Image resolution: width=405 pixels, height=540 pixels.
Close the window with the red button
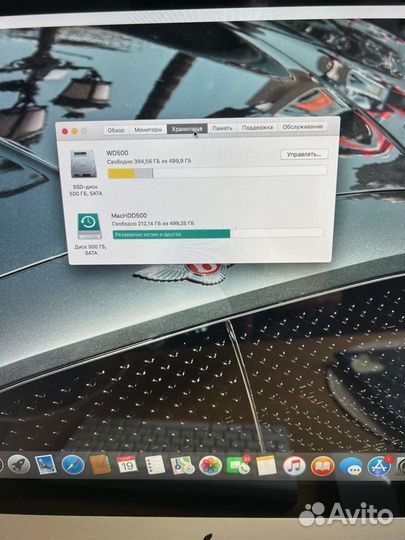coord(64,131)
